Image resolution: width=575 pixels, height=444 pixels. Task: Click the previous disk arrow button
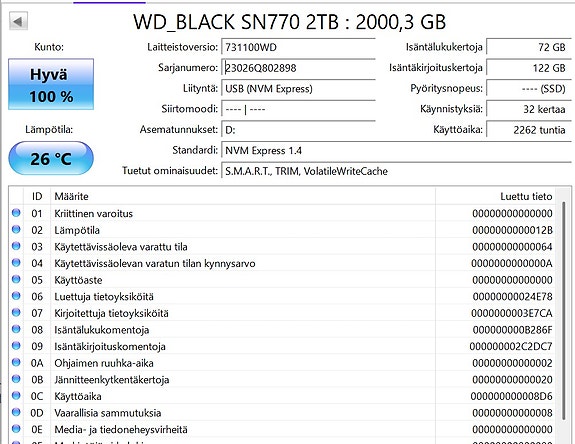tap(18, 21)
